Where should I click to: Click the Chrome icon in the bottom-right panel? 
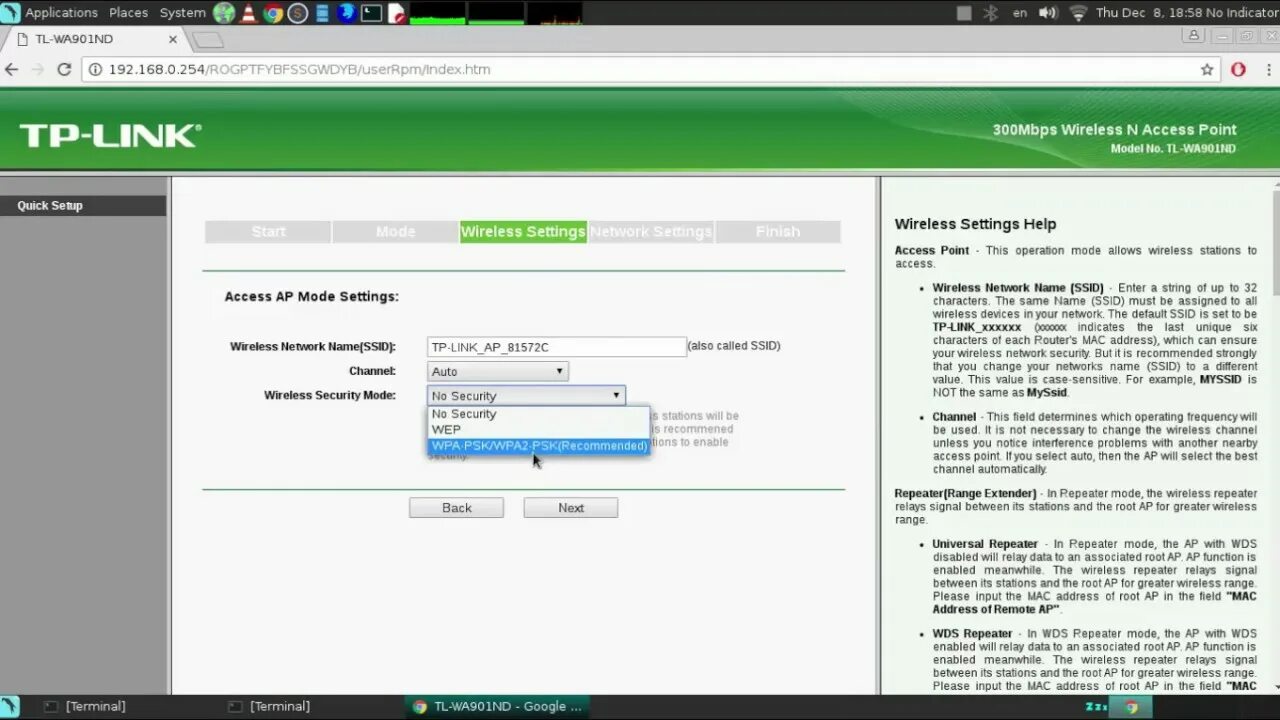(1131, 706)
